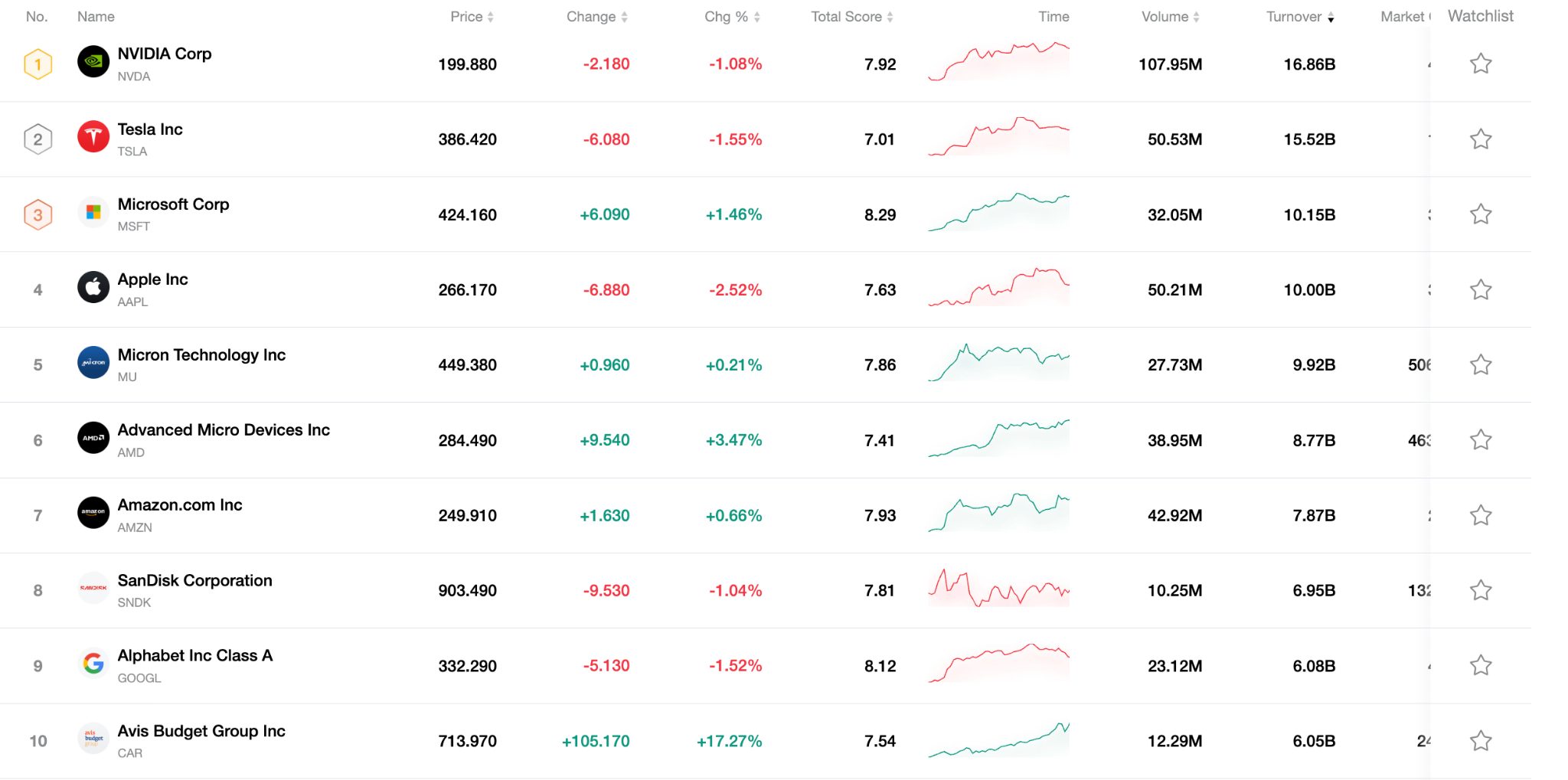Open the NVIDIA Corp stock page

click(x=165, y=54)
